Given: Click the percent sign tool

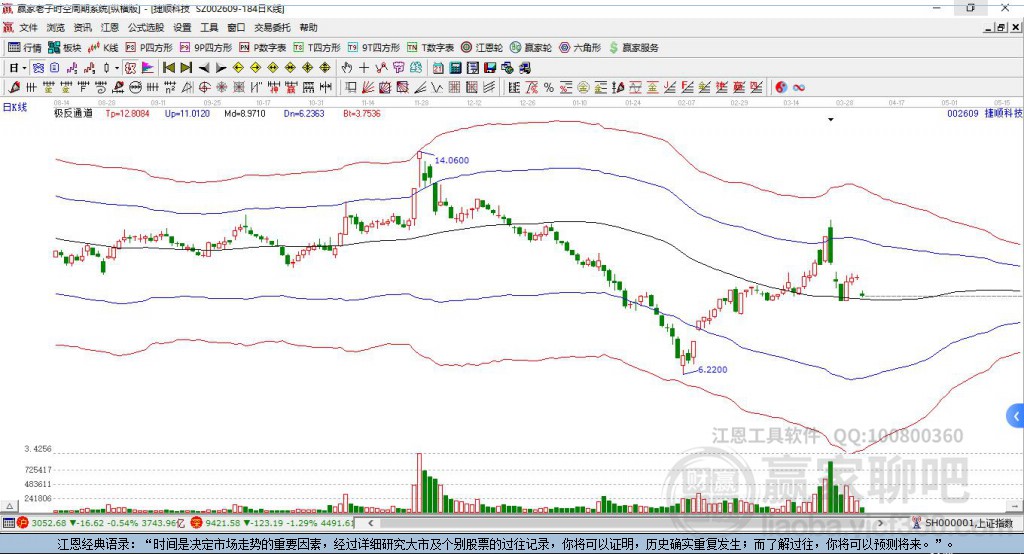Looking at the screenshot, I should pyautogui.click(x=549, y=88).
